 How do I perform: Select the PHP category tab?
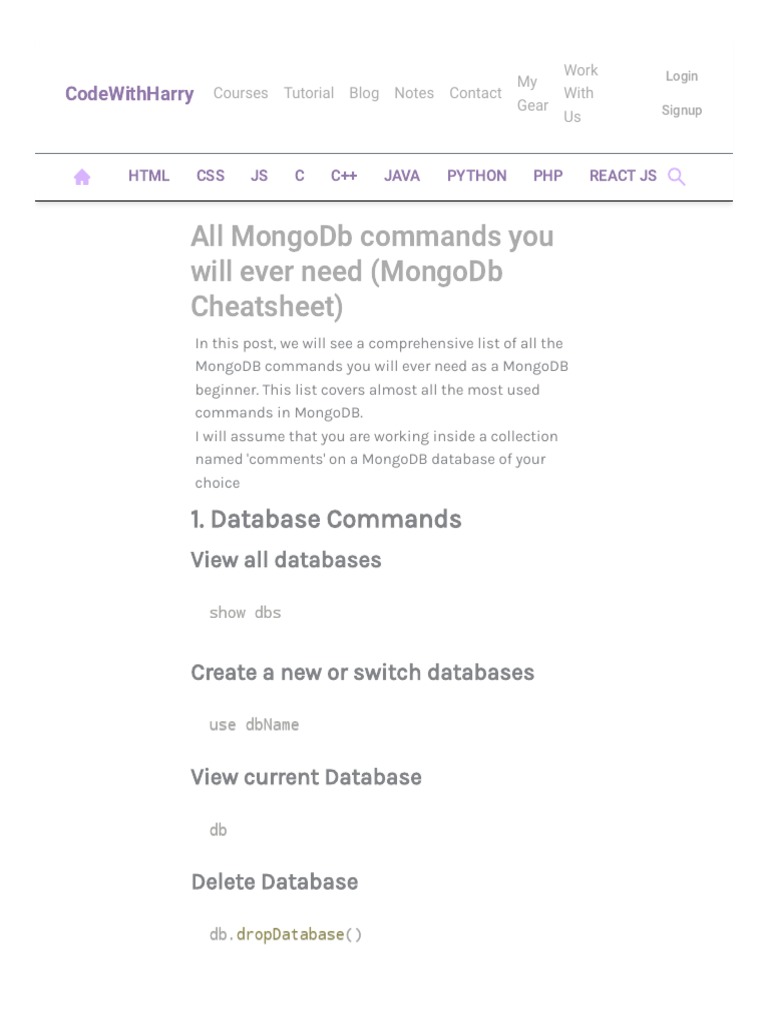pyautogui.click(x=548, y=176)
